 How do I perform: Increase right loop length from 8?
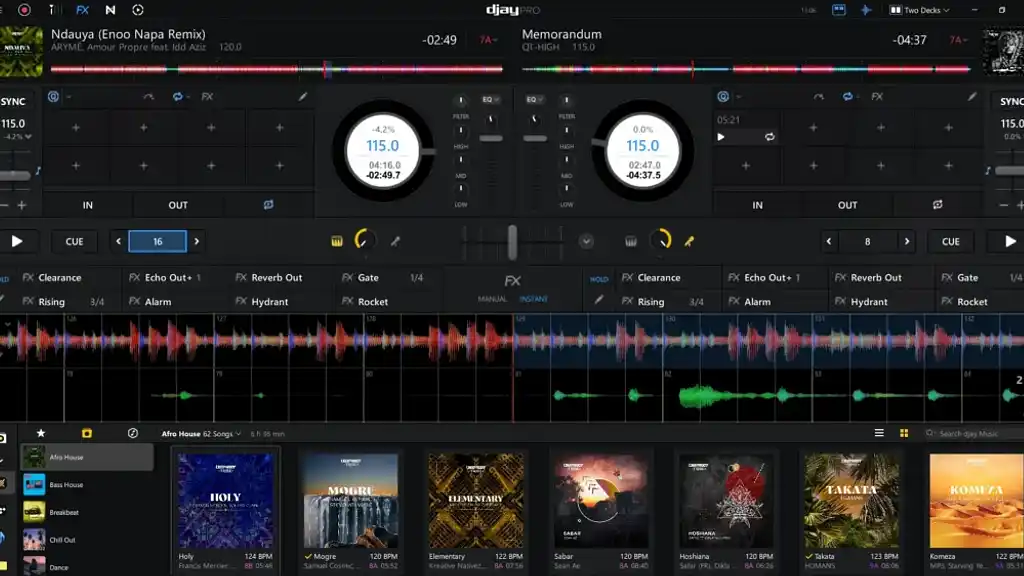coord(906,242)
